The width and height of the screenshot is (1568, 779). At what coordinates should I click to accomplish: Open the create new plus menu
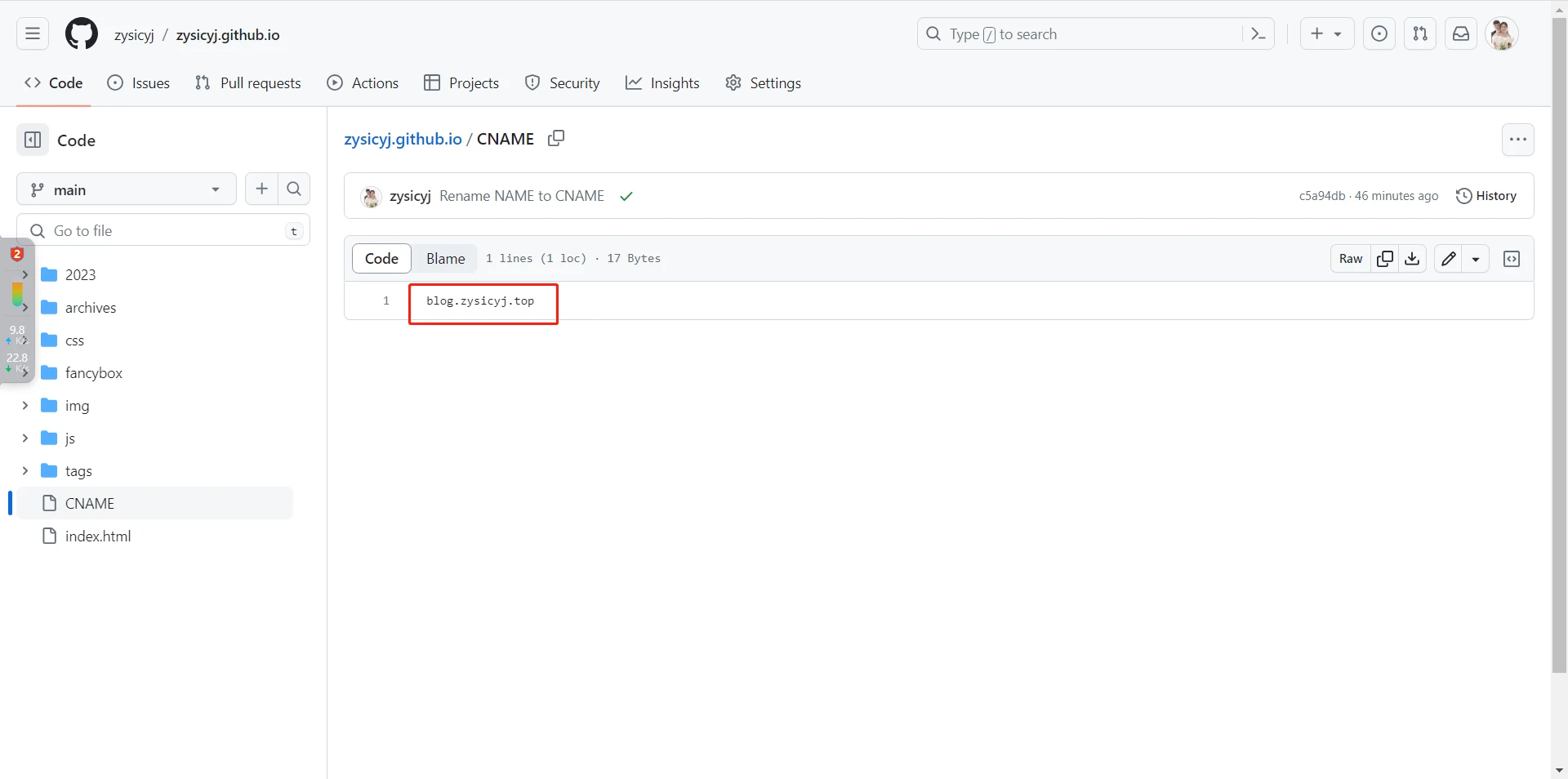pos(1327,34)
